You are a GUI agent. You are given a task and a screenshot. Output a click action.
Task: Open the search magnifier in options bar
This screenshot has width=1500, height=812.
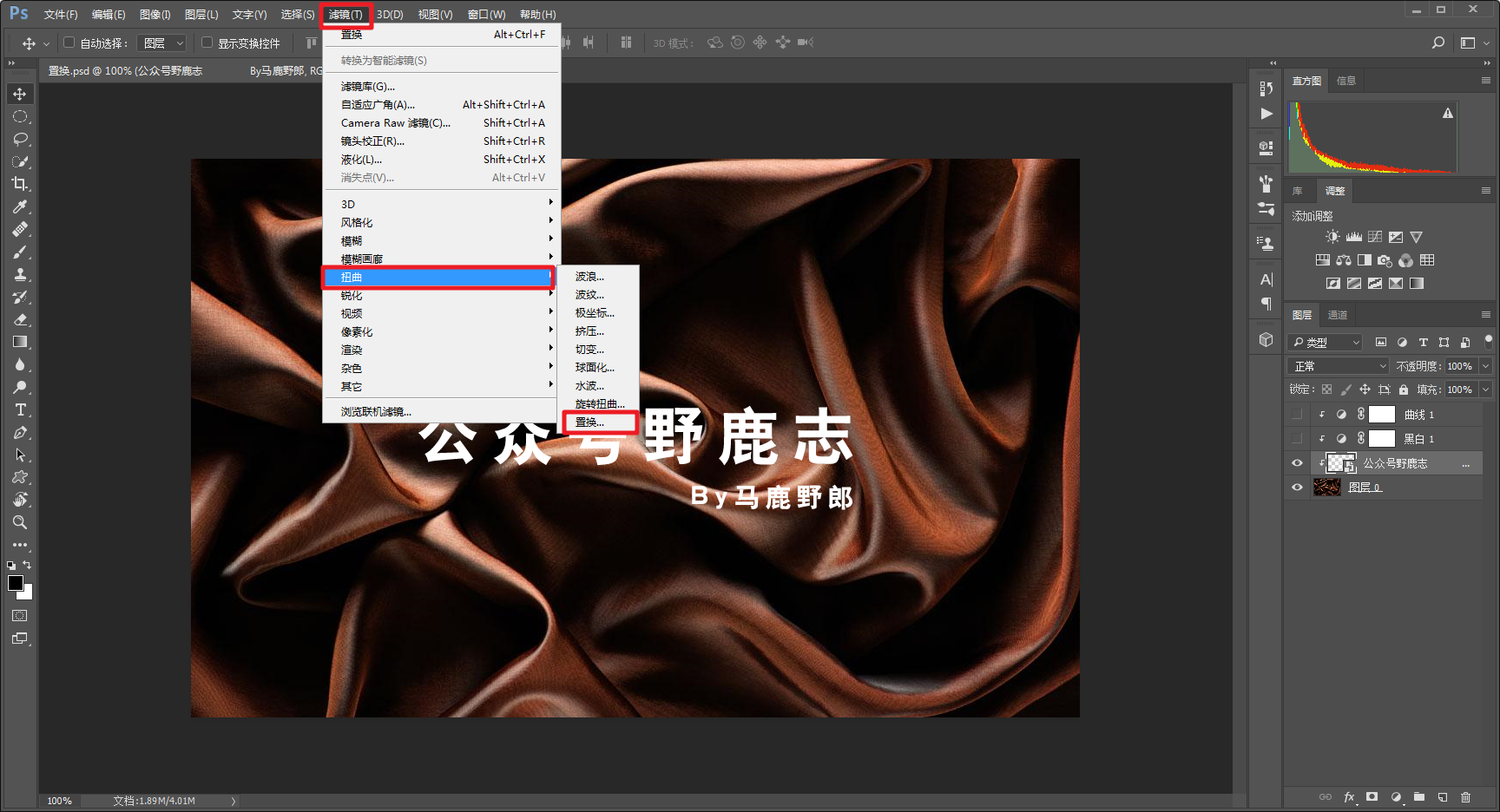click(x=1438, y=43)
